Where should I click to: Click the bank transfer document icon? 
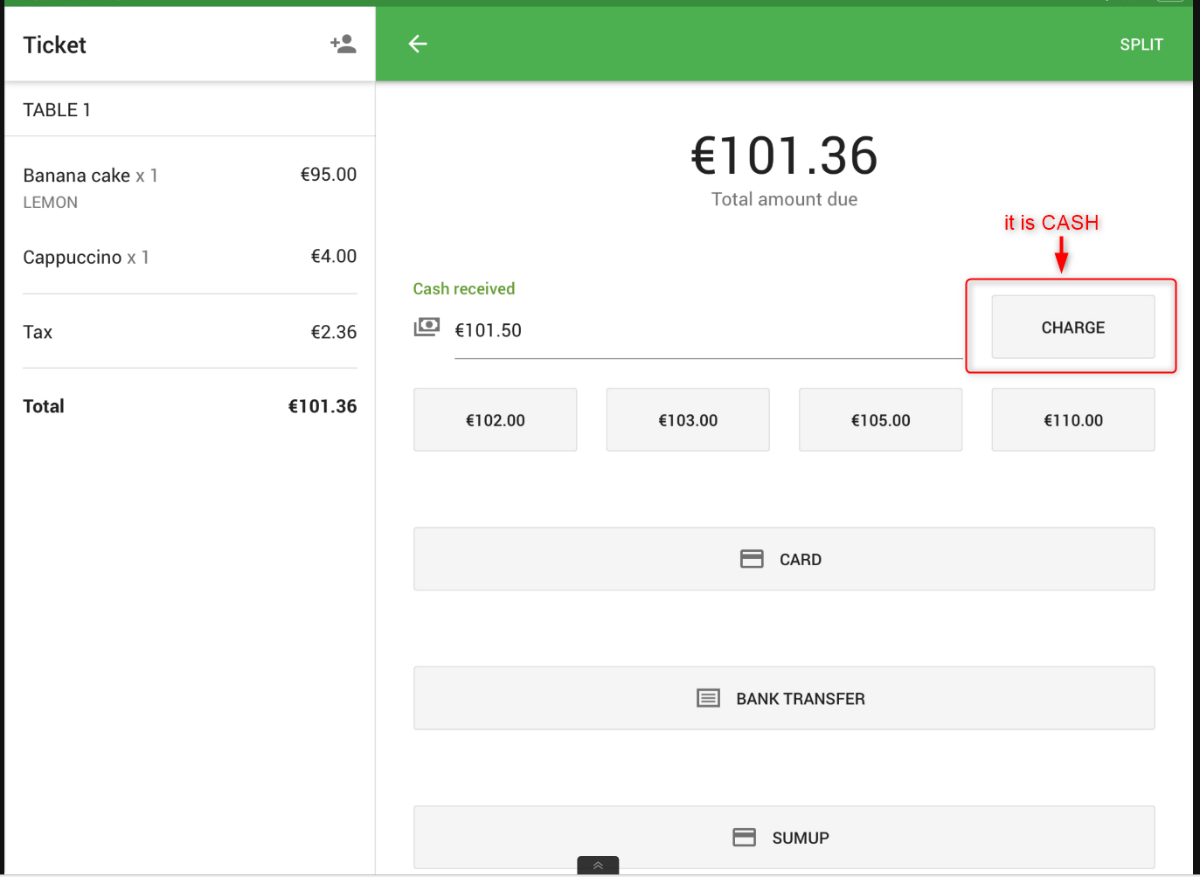coord(708,698)
